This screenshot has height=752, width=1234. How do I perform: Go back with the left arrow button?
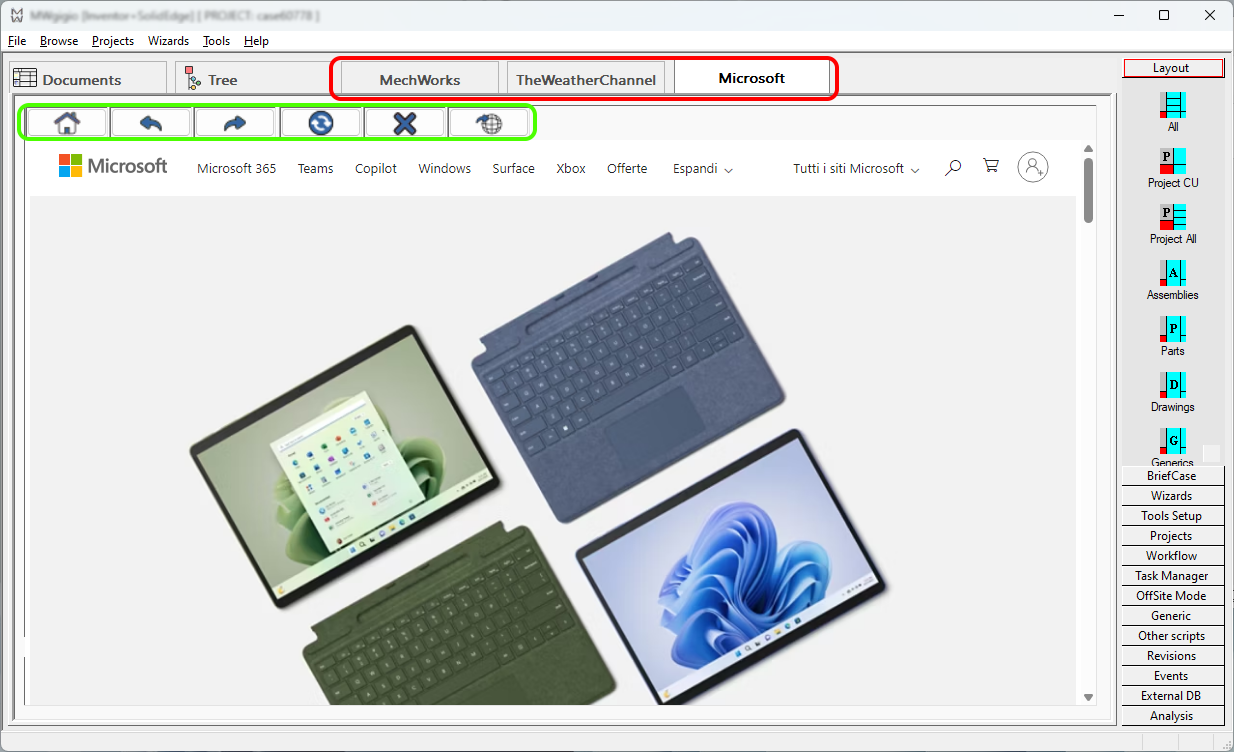click(x=151, y=123)
